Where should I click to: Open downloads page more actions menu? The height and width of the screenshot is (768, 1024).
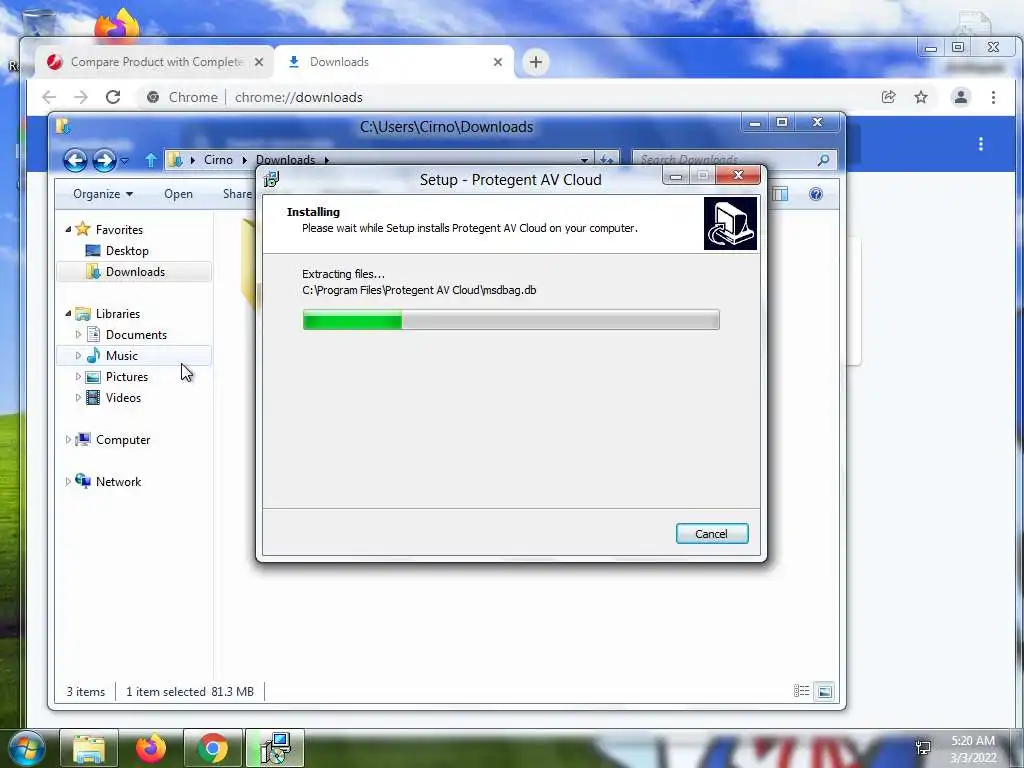click(x=980, y=144)
